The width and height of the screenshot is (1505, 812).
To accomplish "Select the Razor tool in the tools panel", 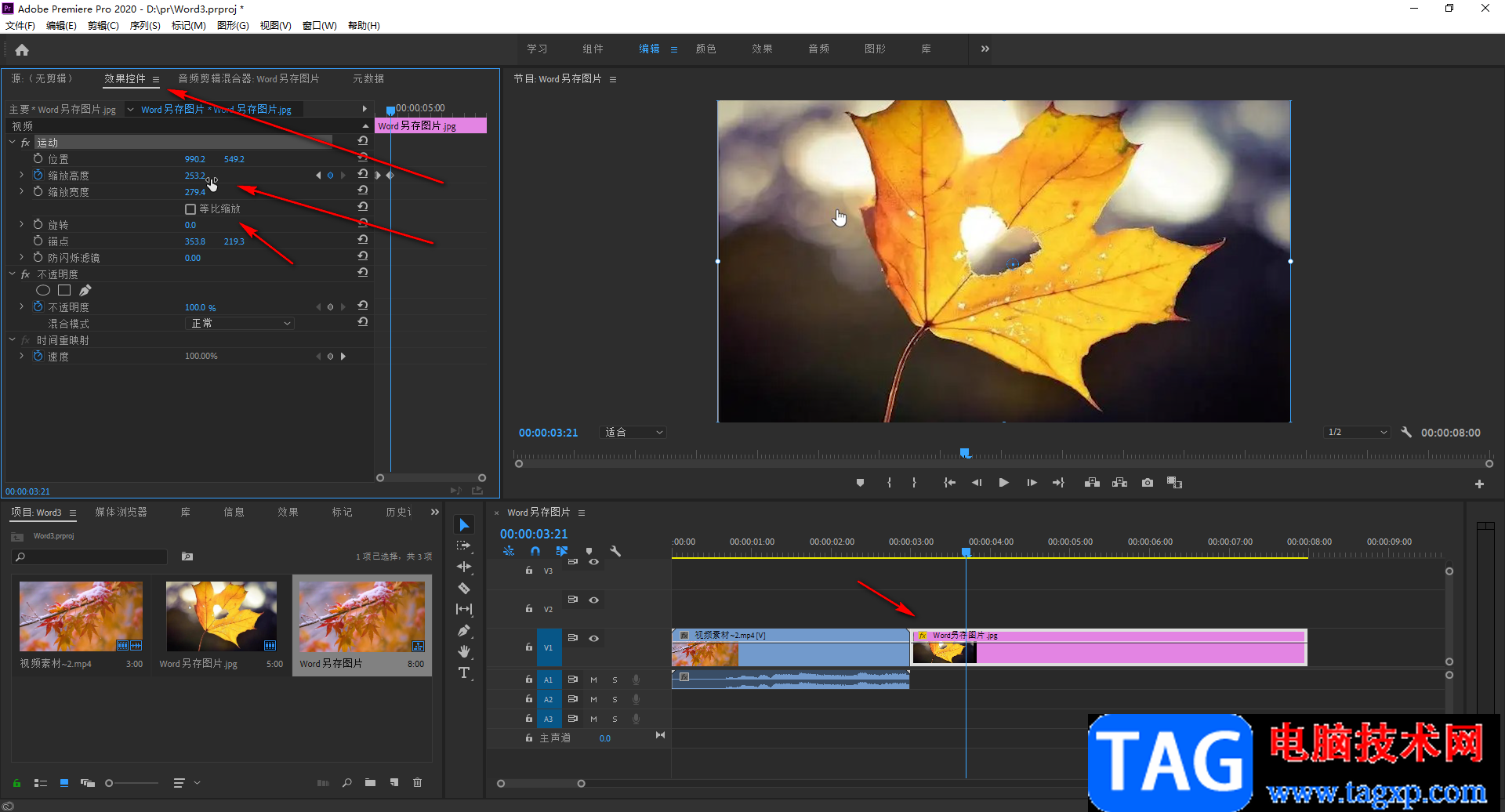I will point(464,588).
